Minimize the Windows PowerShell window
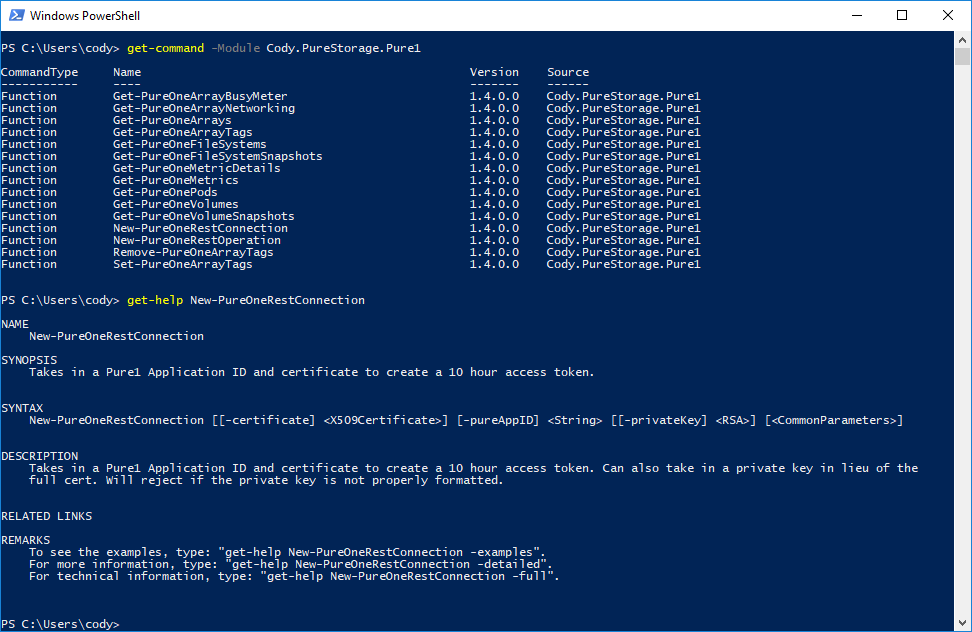This screenshot has width=972, height=632. coord(857,15)
